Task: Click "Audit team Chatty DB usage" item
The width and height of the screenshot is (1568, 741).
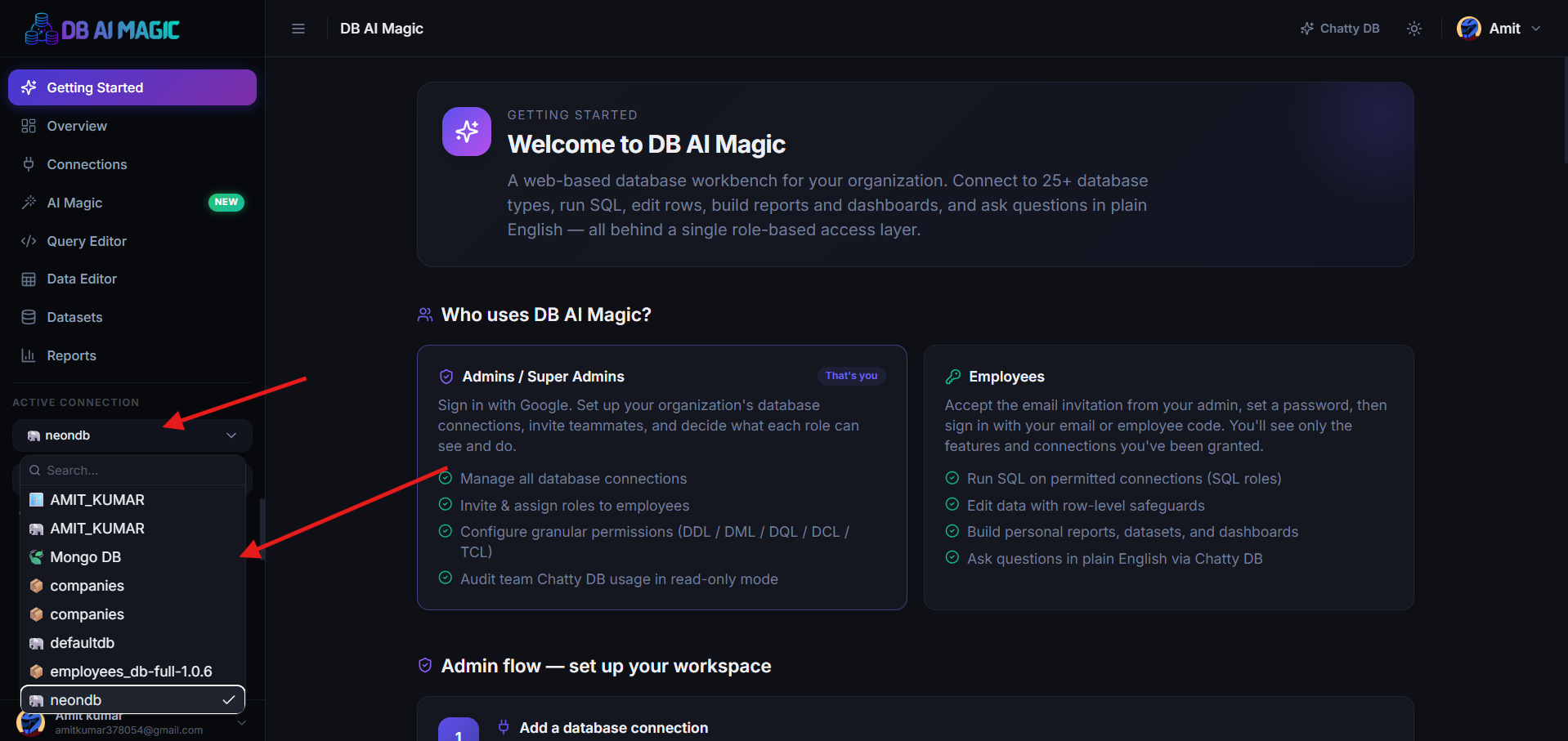Action: click(619, 579)
